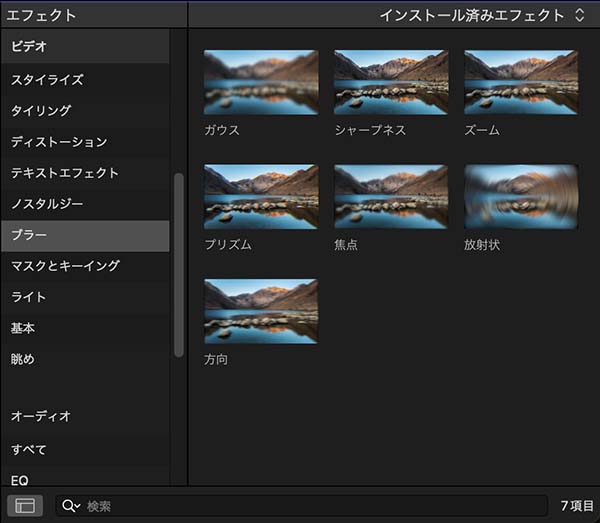Select the 眺め category
This screenshot has width=600, height=523.
pos(85,359)
